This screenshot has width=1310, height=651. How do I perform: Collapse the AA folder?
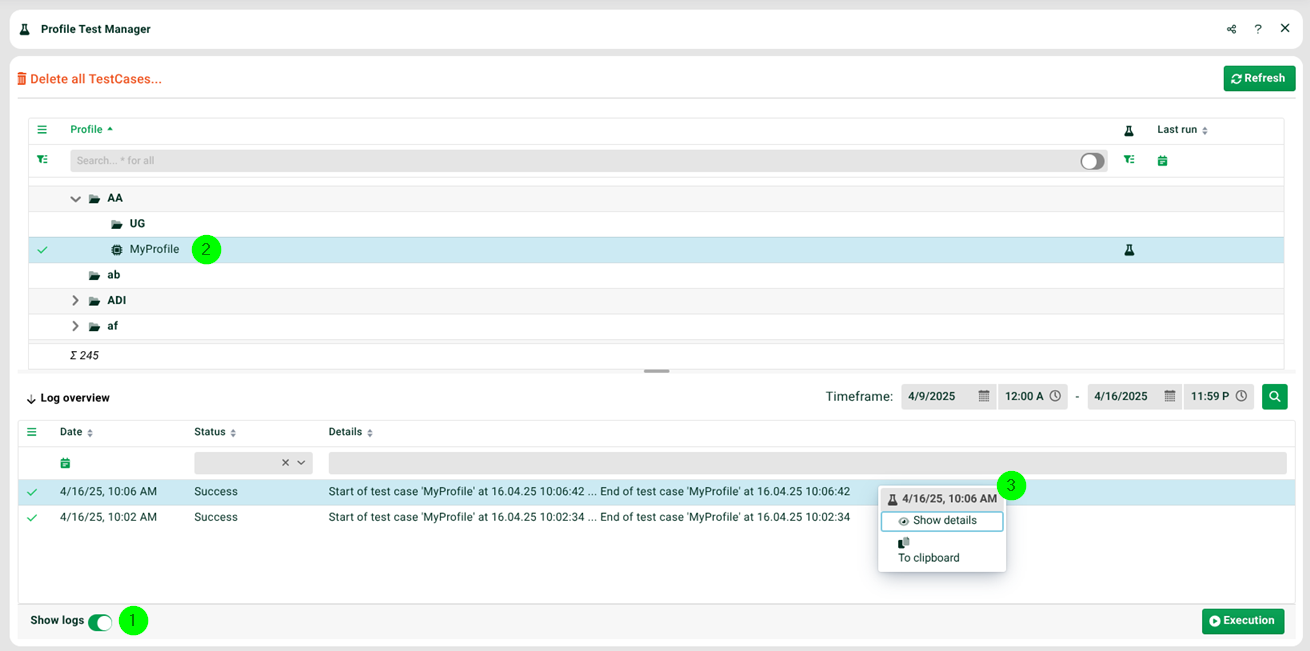[x=75, y=199]
